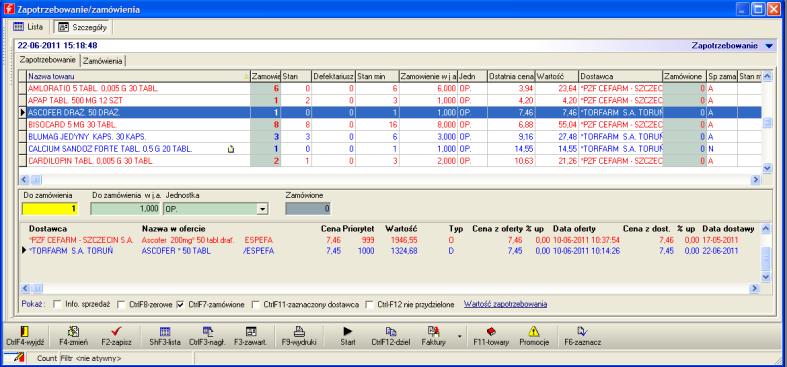Open the ShF3-lista grid icon
The width and height of the screenshot is (787, 367).
[x=165, y=331]
